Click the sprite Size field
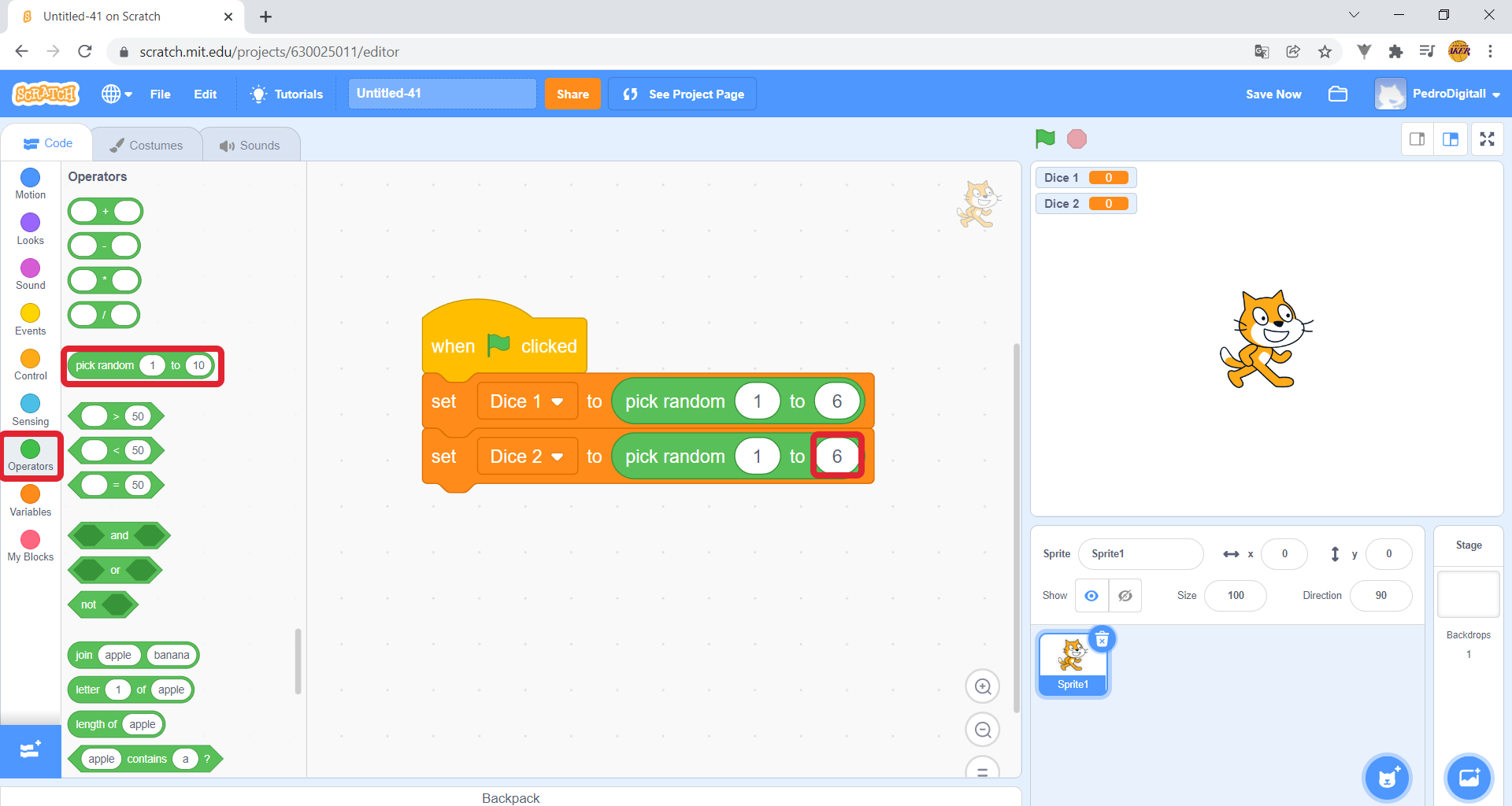Viewport: 1512px width, 806px height. [x=1236, y=596]
